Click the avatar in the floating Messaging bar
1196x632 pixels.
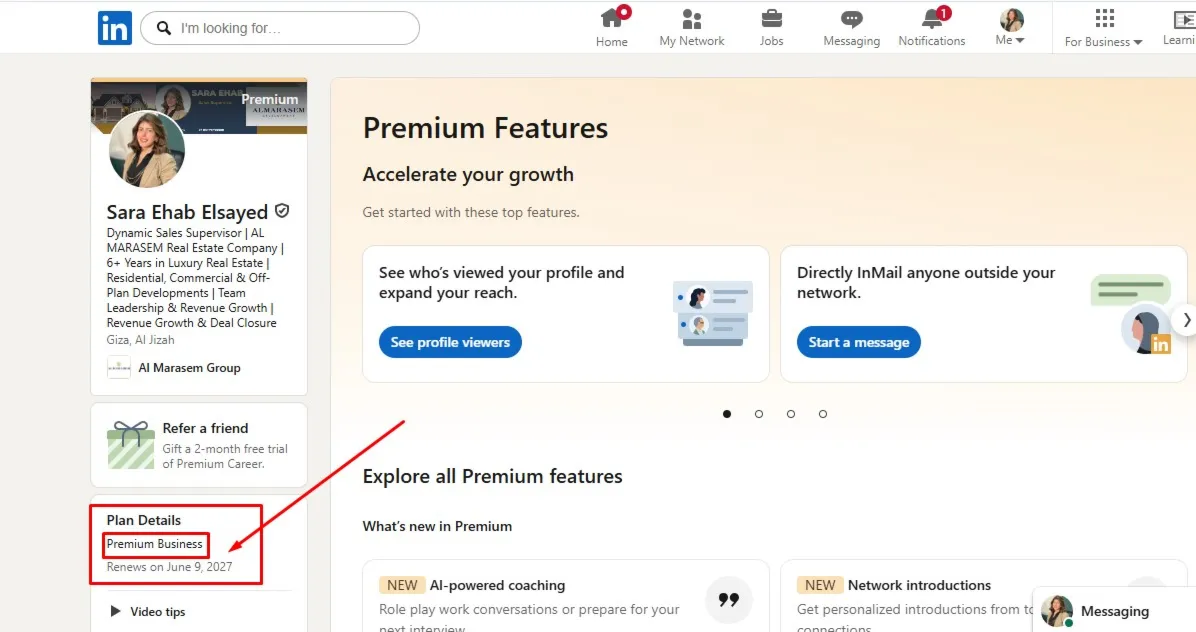(x=1057, y=611)
